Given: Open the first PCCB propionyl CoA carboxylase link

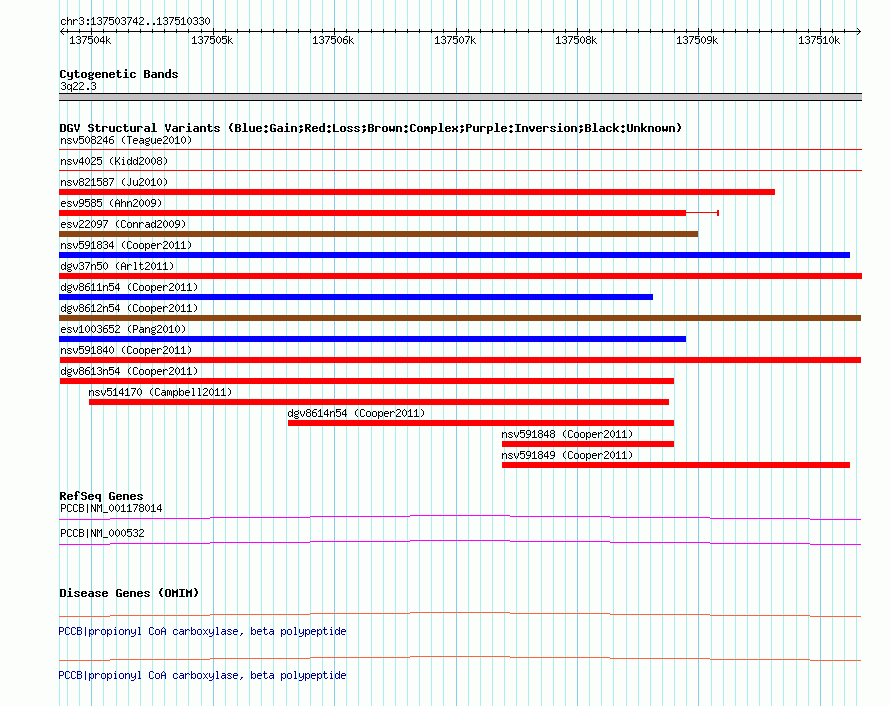Looking at the screenshot, I should 202,631.
